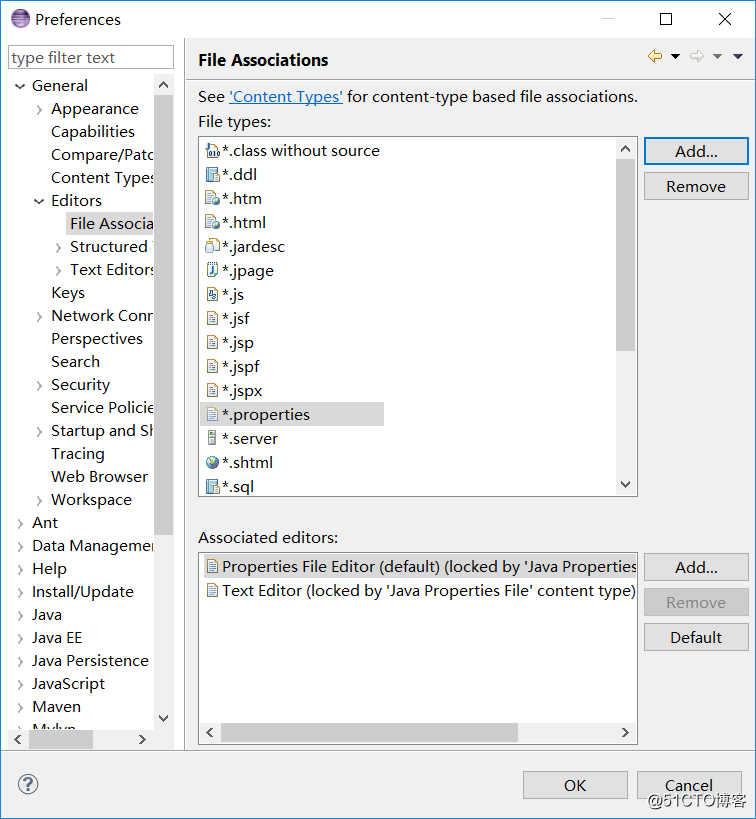Open the Perspectives preference page
The height and width of the screenshot is (819, 756).
[97, 338]
